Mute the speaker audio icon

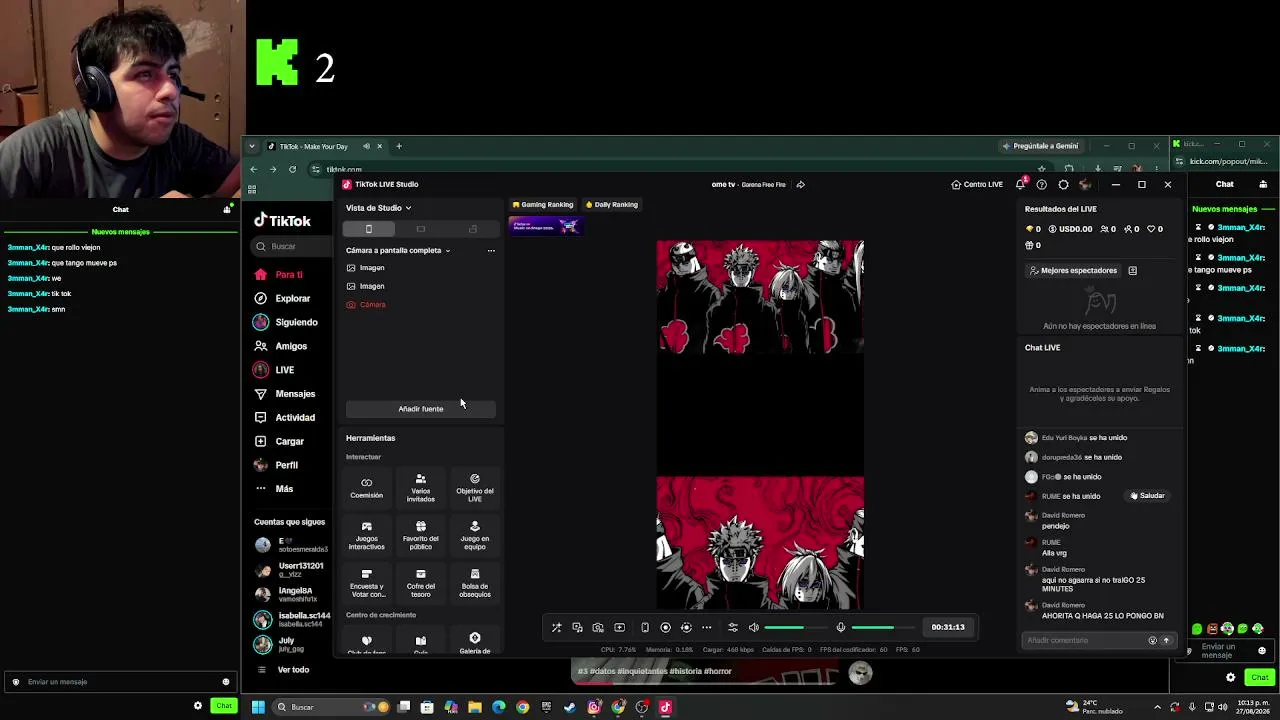coord(754,627)
